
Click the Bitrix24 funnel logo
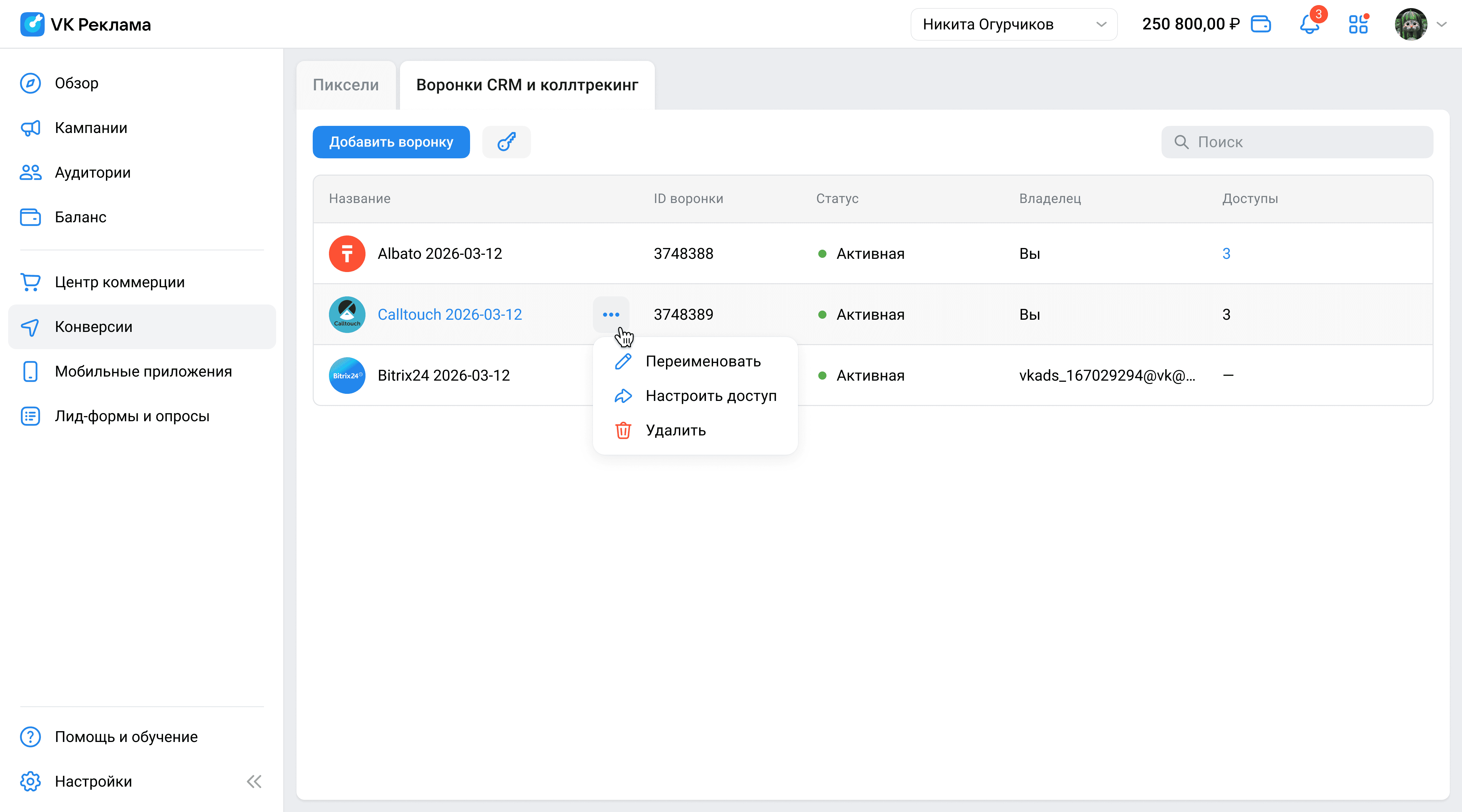347,376
